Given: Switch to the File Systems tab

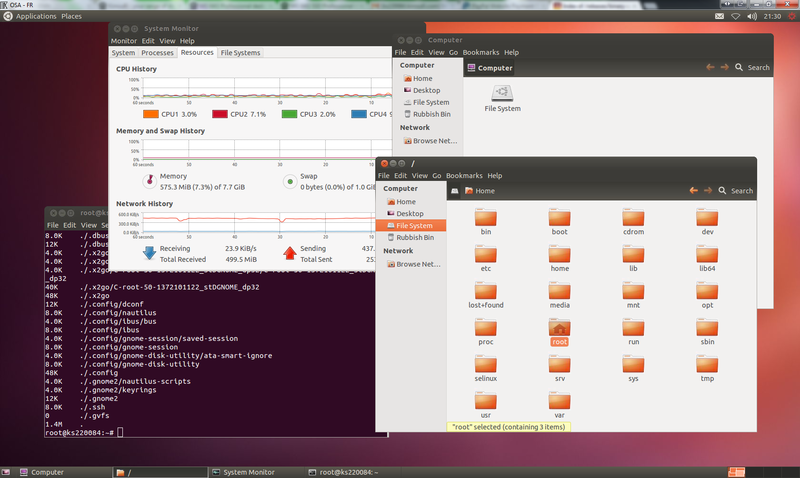Looking at the screenshot, I should 240,53.
